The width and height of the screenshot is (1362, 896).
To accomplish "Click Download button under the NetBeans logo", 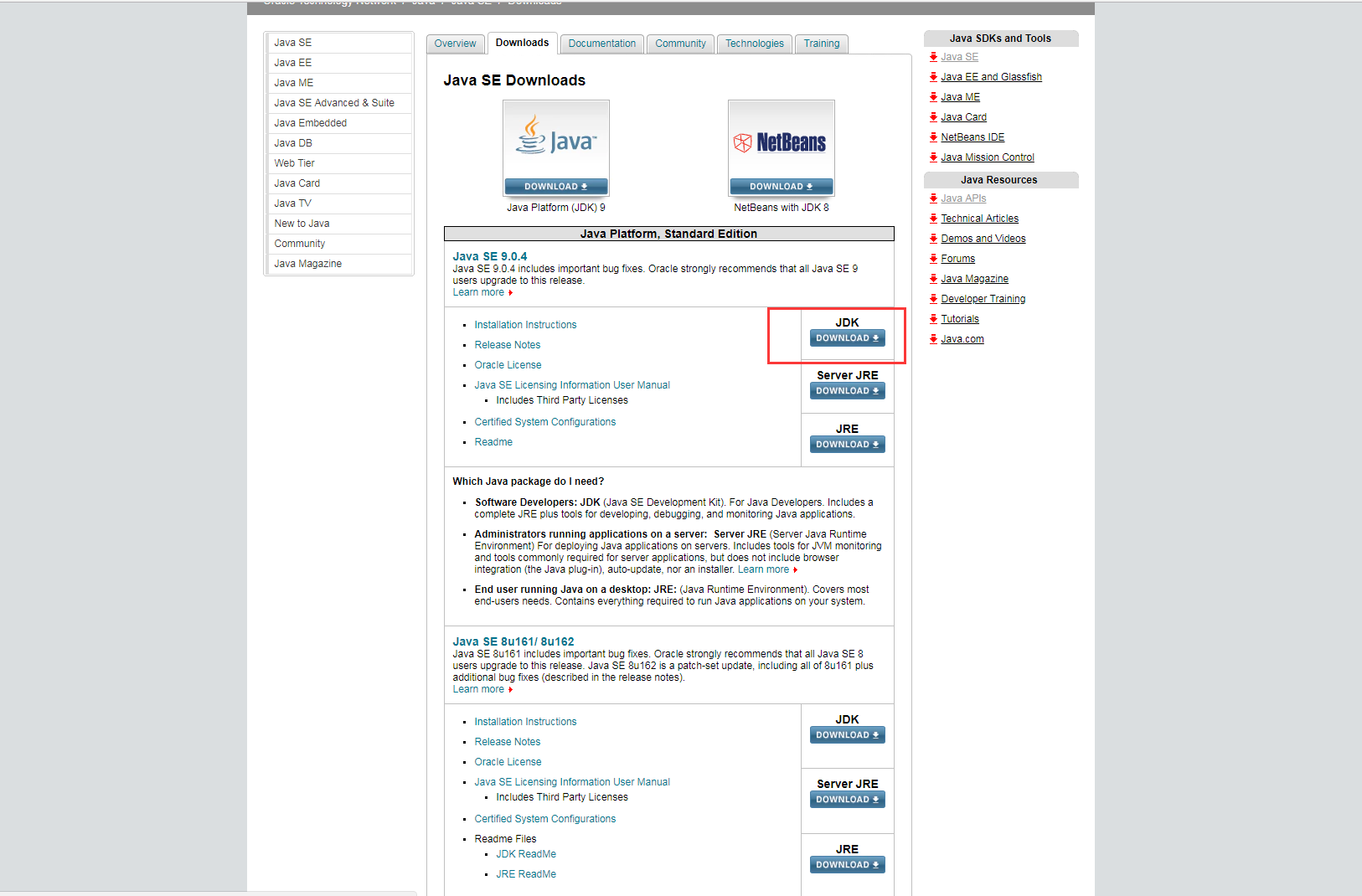I will [x=782, y=187].
